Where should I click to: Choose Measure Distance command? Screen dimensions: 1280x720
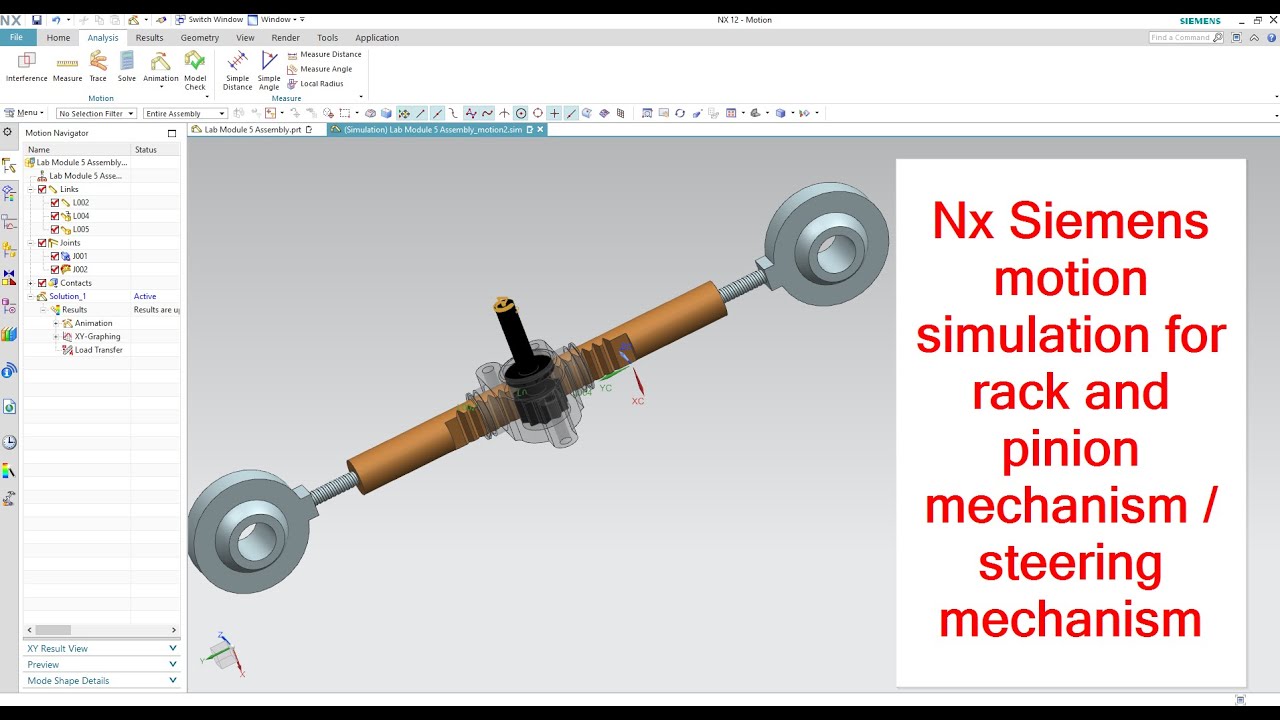[x=324, y=55]
